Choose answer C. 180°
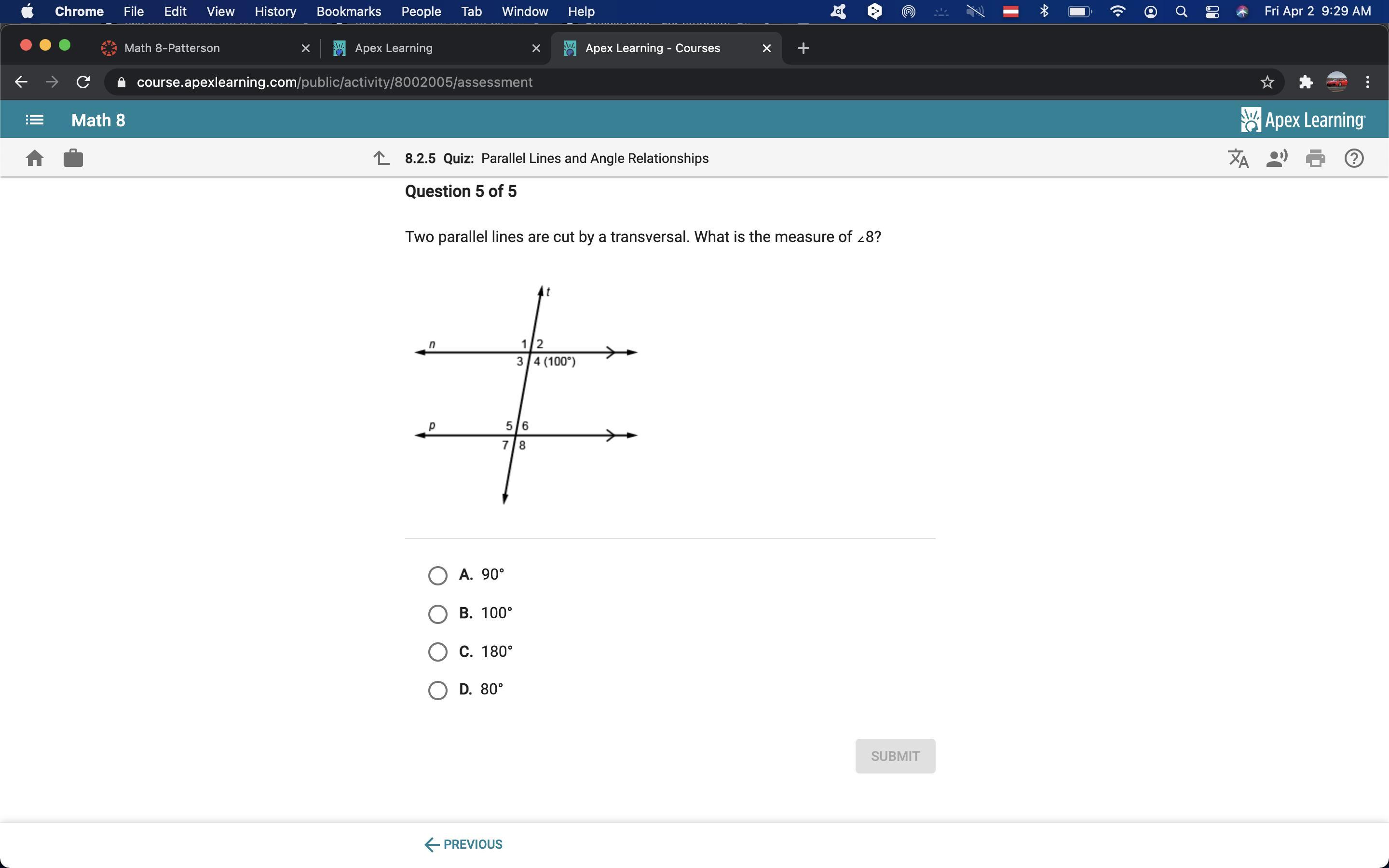The height and width of the screenshot is (868, 1389). pos(438,651)
